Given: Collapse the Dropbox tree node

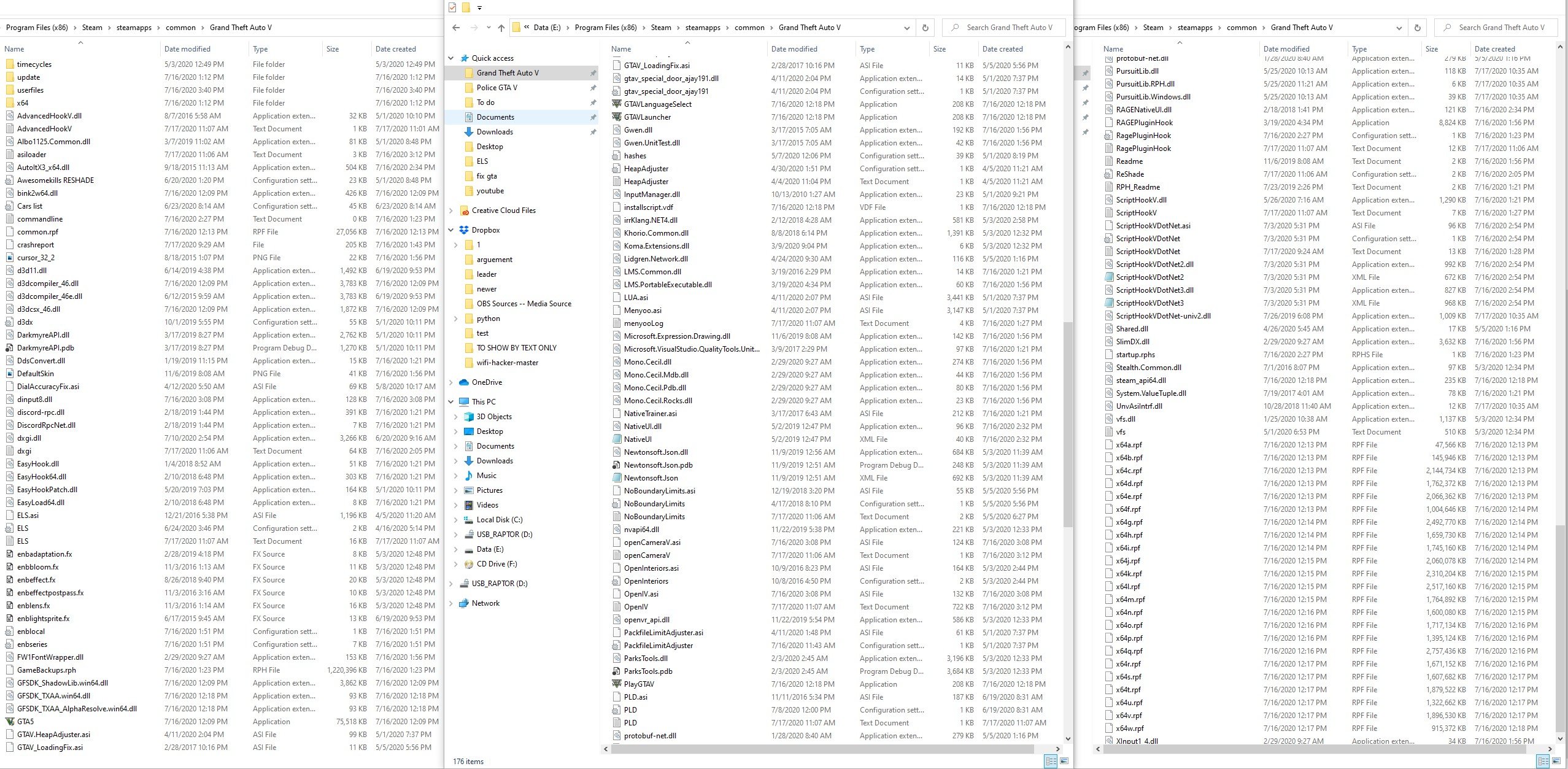Looking at the screenshot, I should click(452, 230).
